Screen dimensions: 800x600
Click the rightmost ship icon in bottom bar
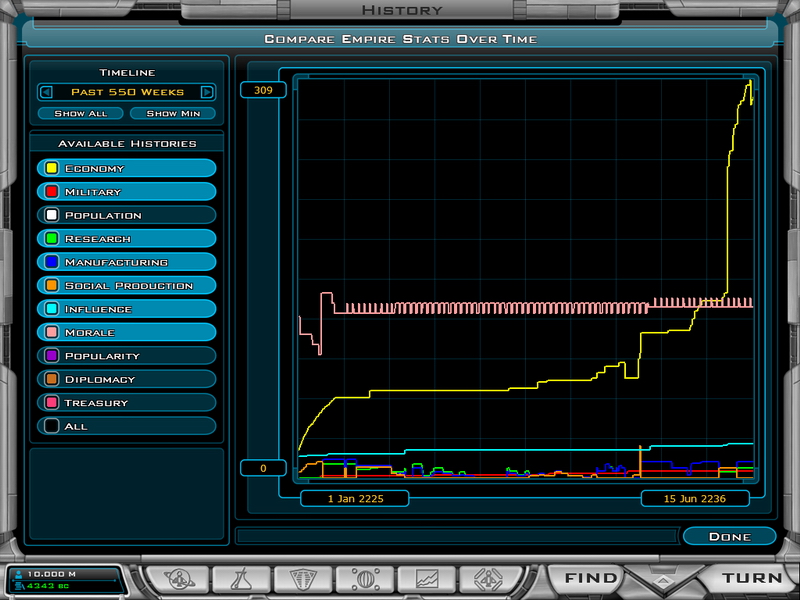point(490,578)
